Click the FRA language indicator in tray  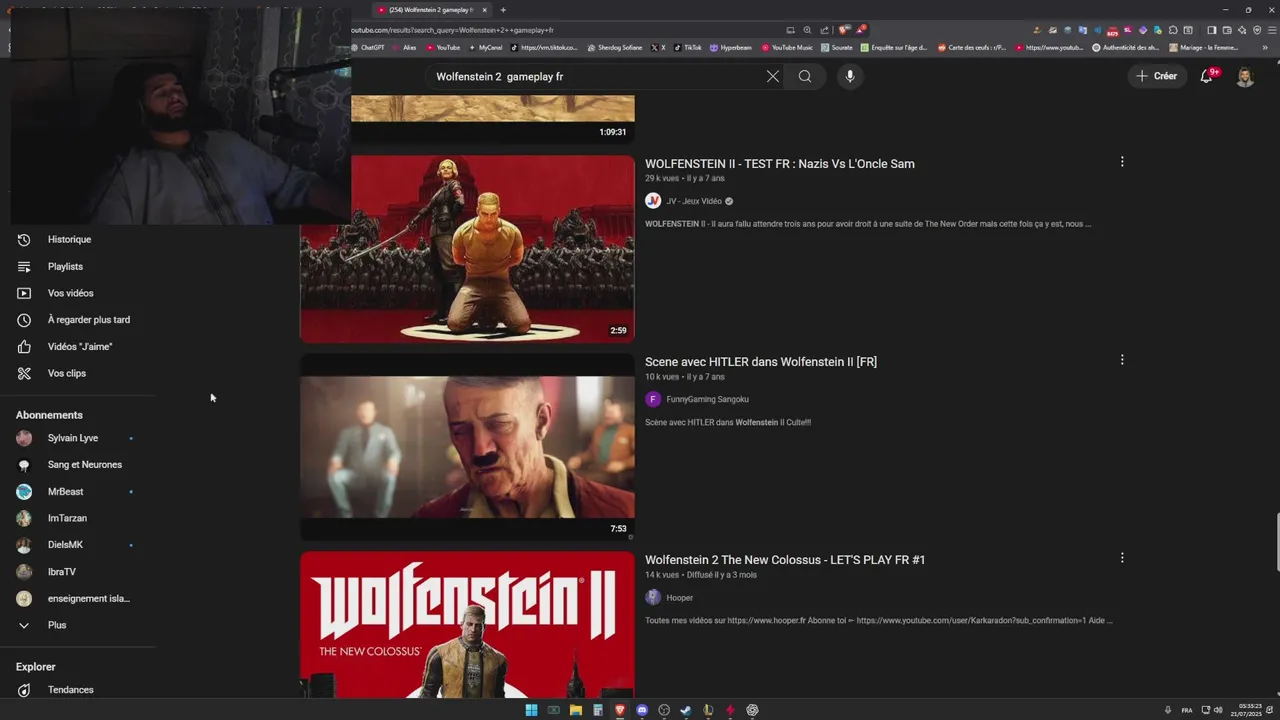point(1187,710)
